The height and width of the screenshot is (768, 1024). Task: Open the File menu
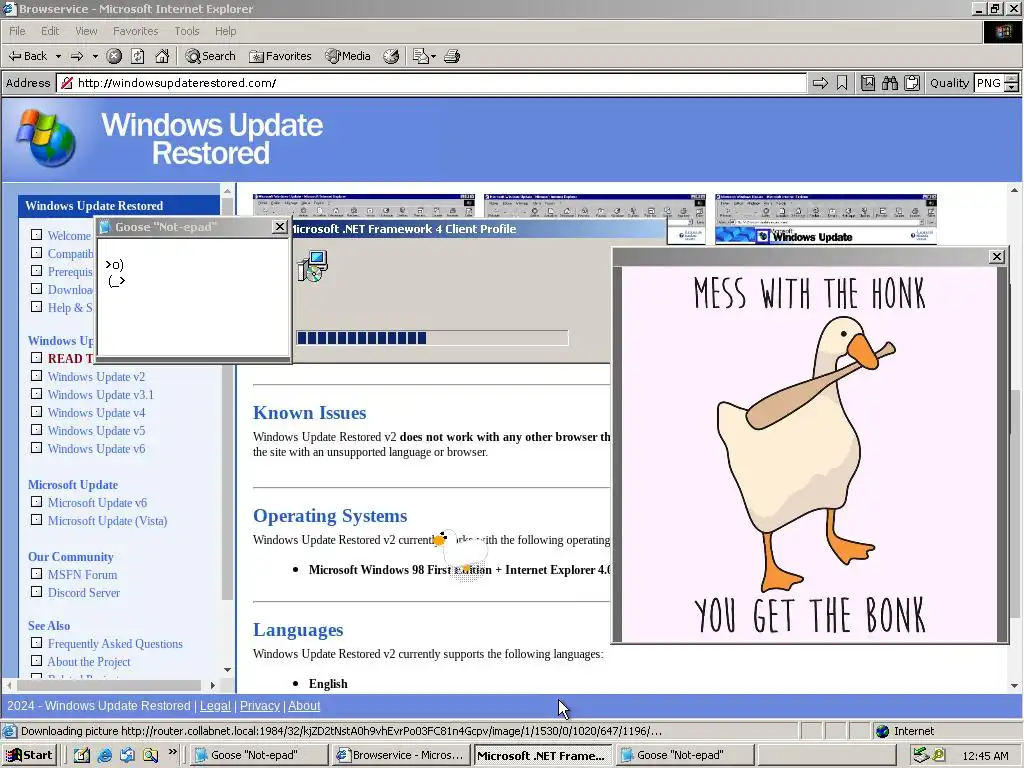tap(17, 31)
